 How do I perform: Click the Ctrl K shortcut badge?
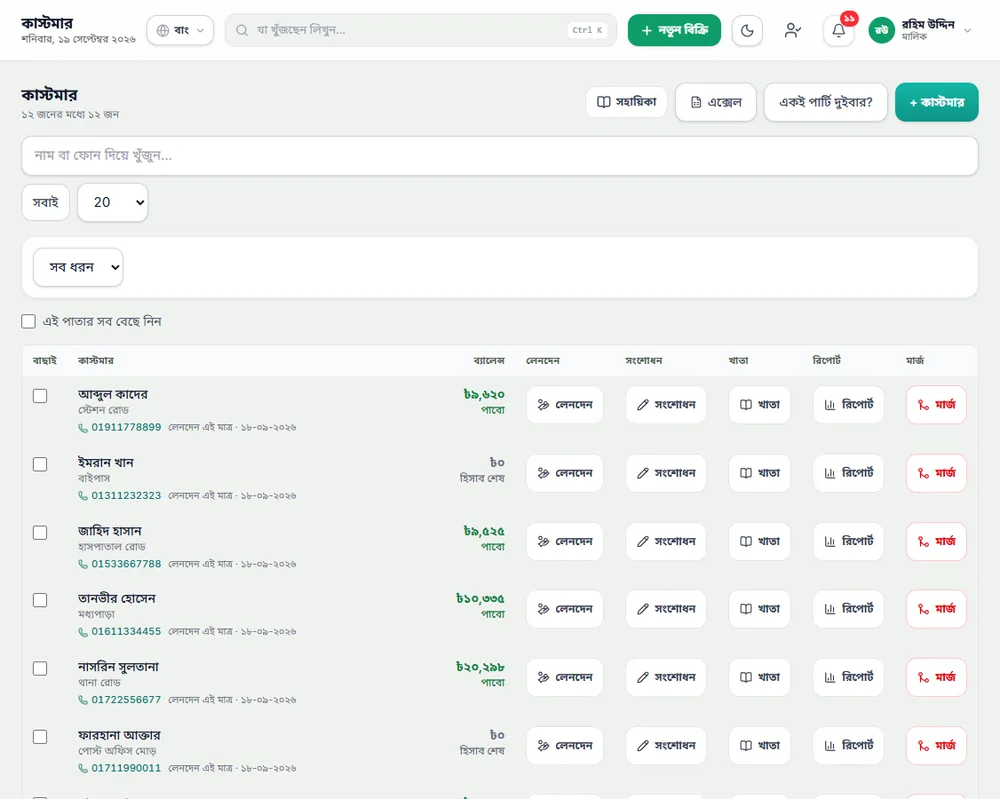tap(587, 30)
